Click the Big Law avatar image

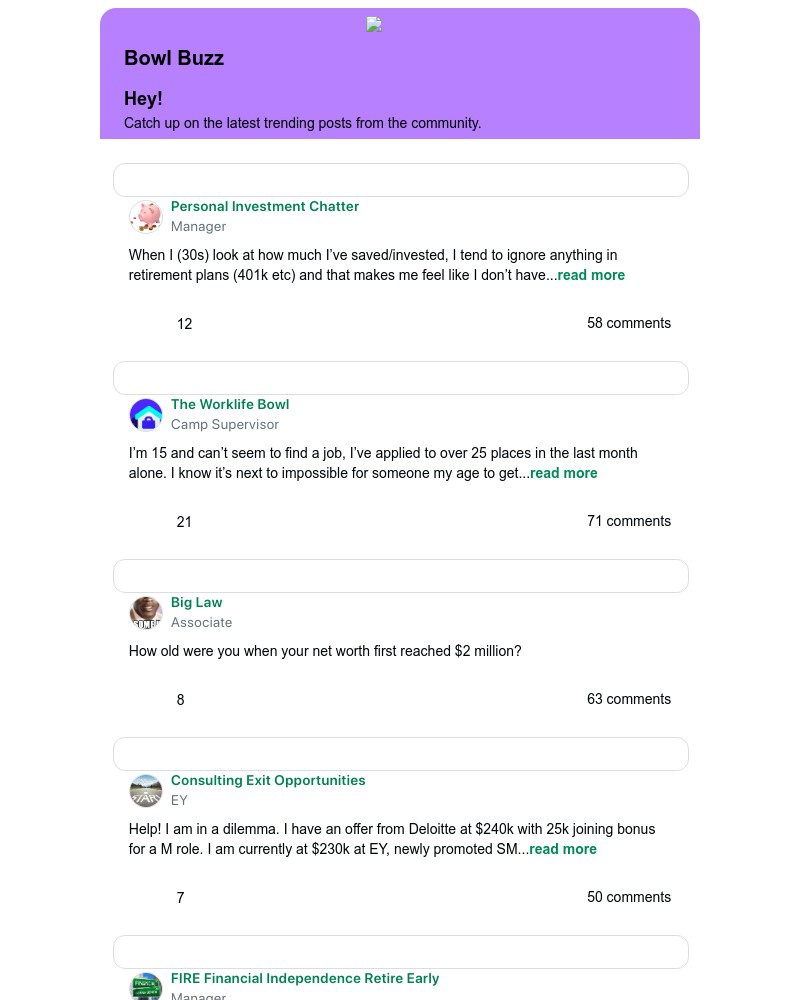[146, 612]
